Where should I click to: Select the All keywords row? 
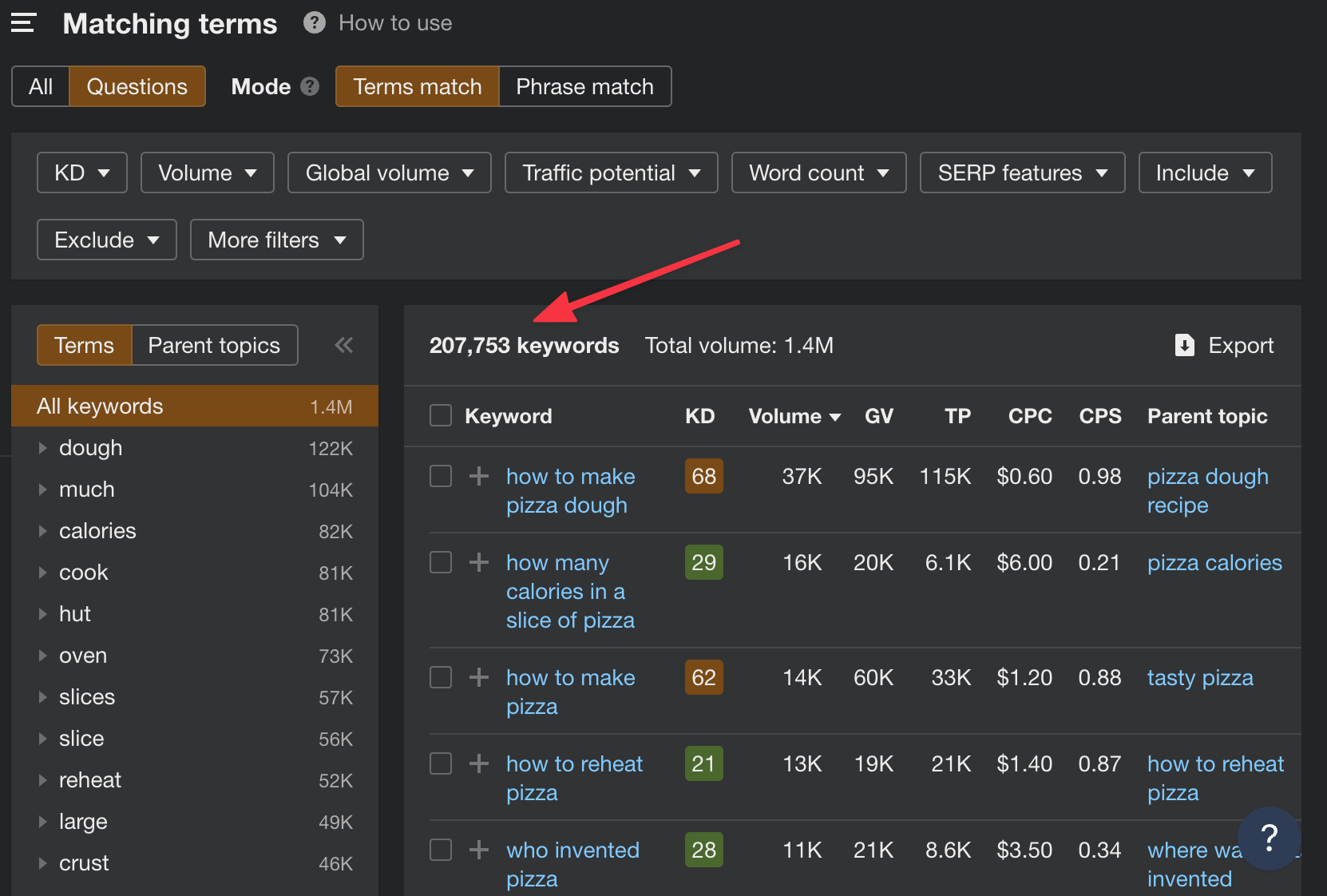[x=195, y=406]
